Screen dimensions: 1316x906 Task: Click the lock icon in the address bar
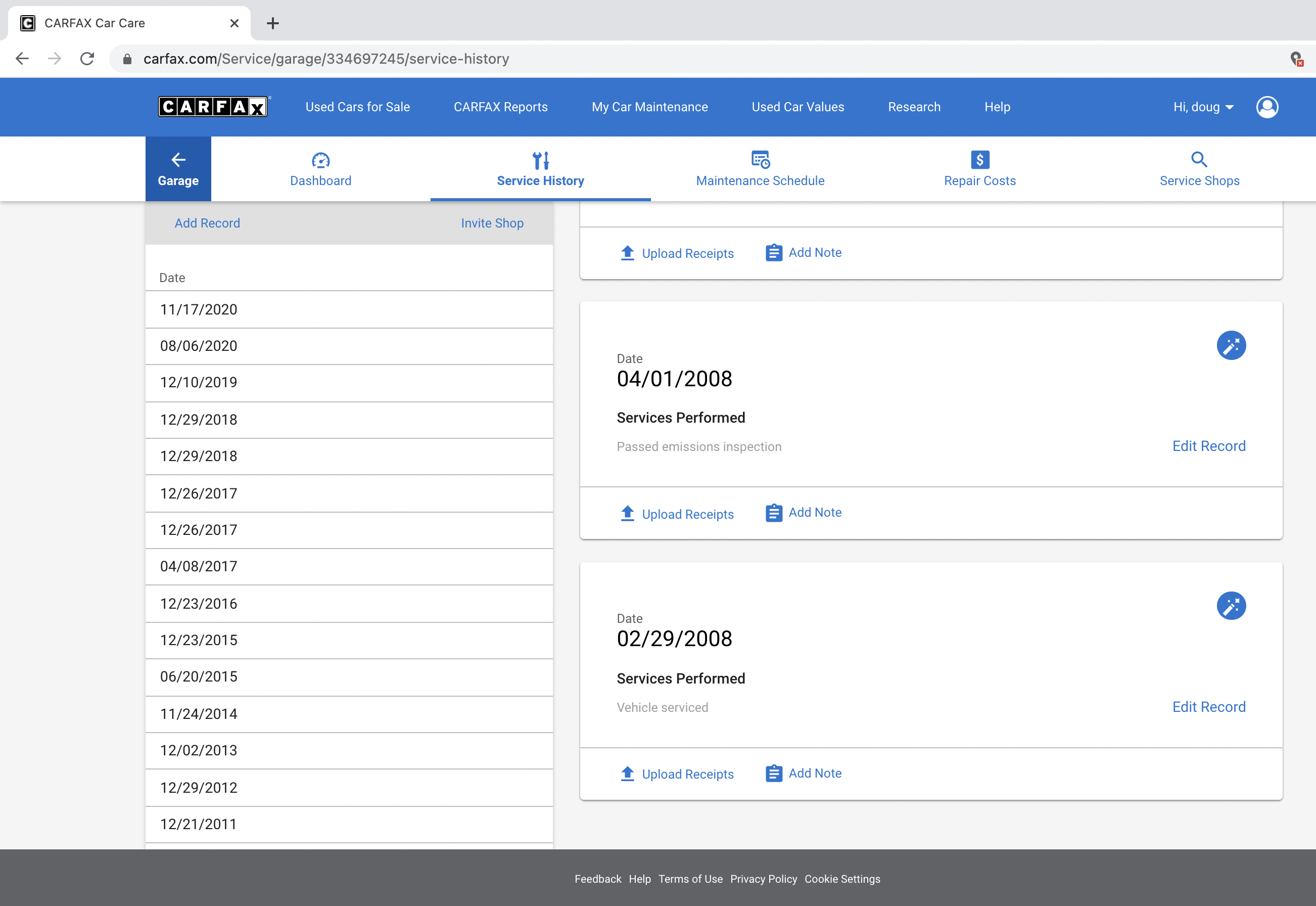(x=128, y=59)
